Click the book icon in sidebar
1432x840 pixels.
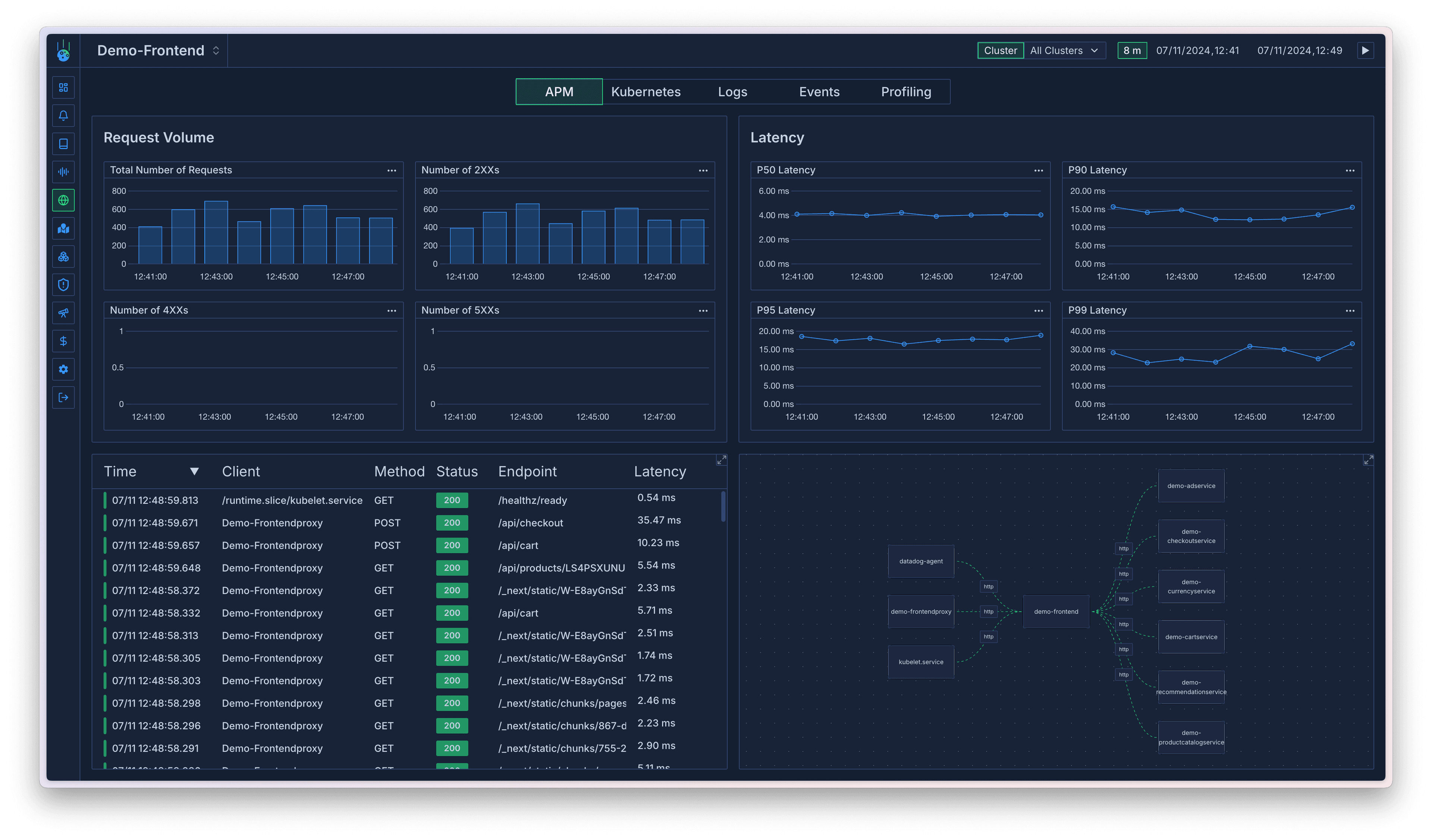(x=63, y=144)
